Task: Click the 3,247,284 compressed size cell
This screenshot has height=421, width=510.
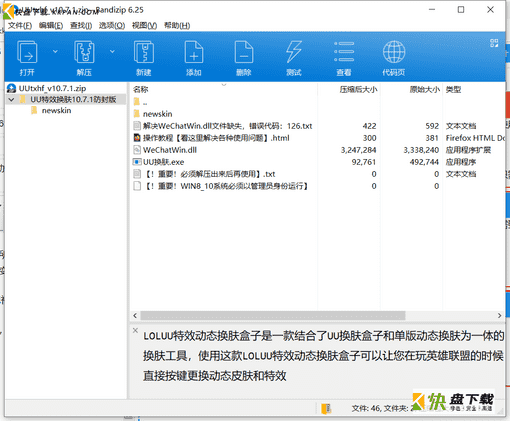Action: (x=358, y=150)
